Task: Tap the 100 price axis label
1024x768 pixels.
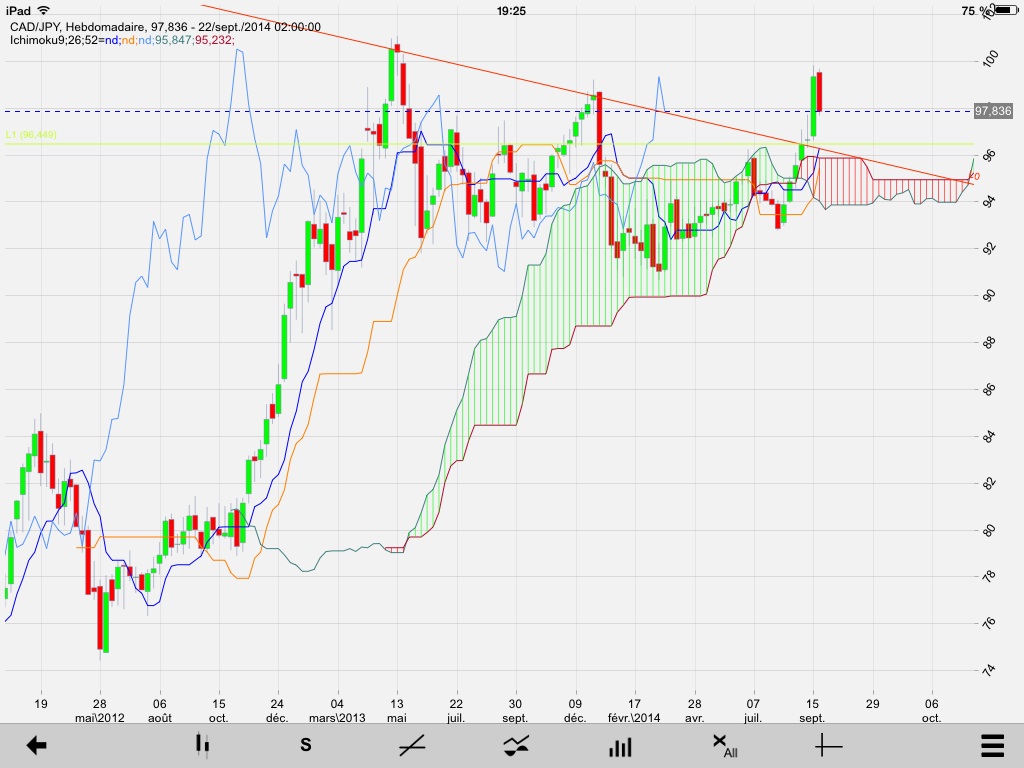Action: coord(990,59)
